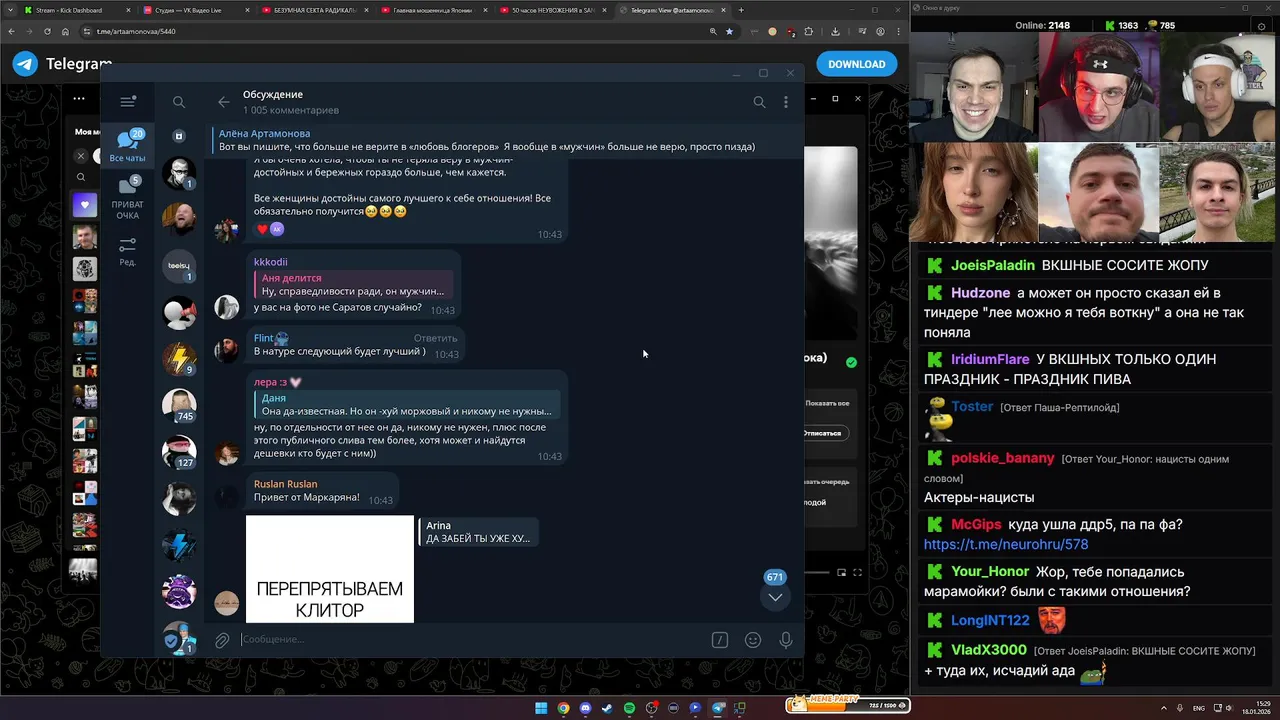Click the chat list search magnifier icon

[x=179, y=102]
